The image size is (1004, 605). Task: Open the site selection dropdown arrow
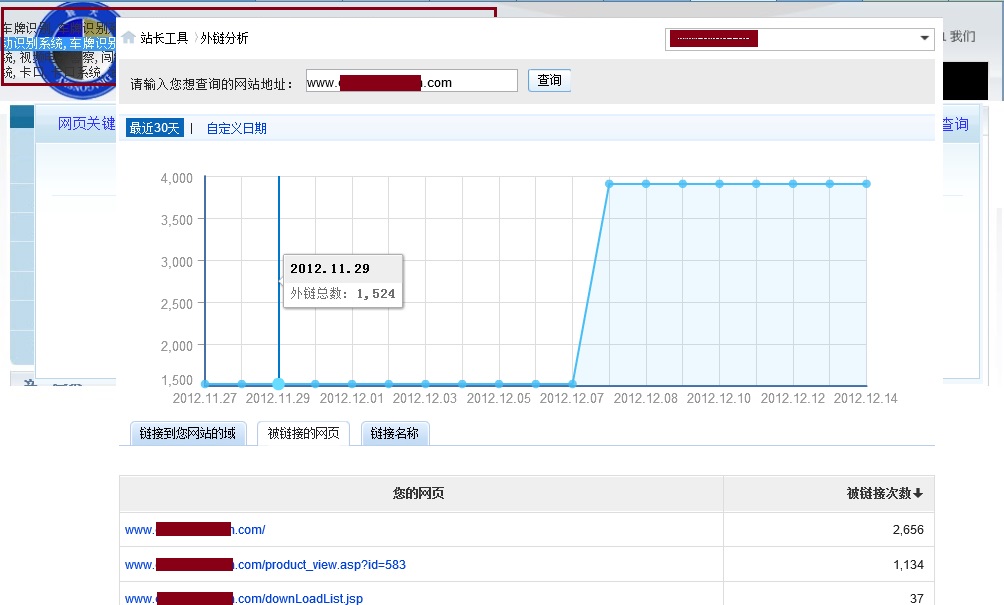[x=924, y=39]
